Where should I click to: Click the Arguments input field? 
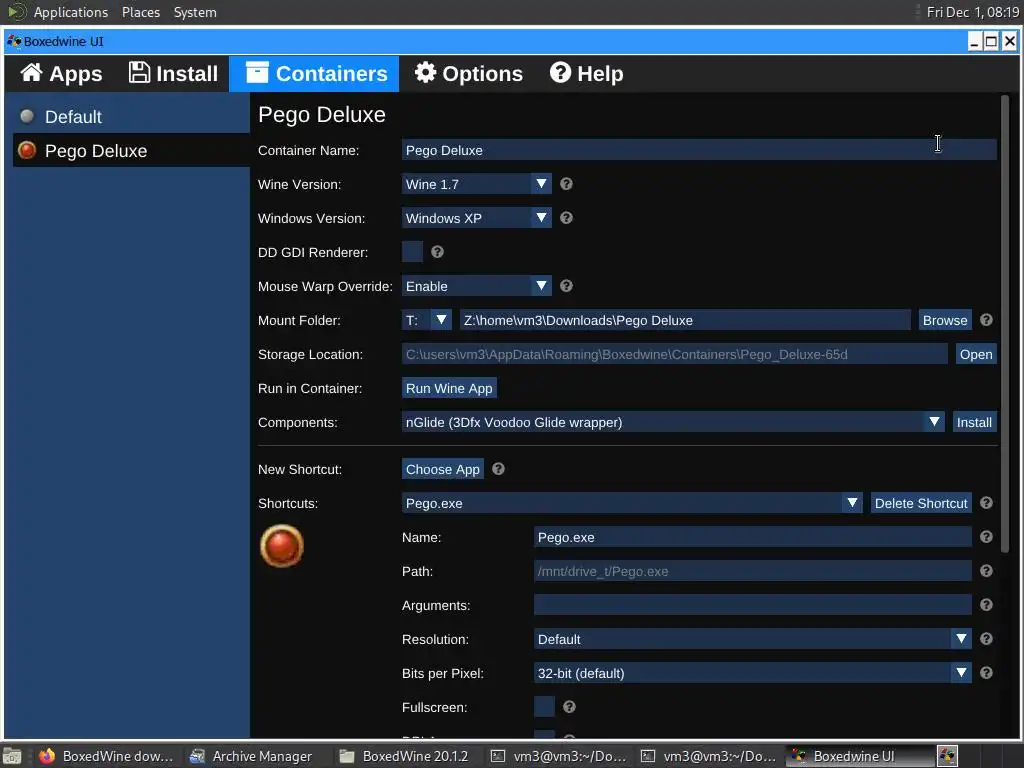coord(752,605)
